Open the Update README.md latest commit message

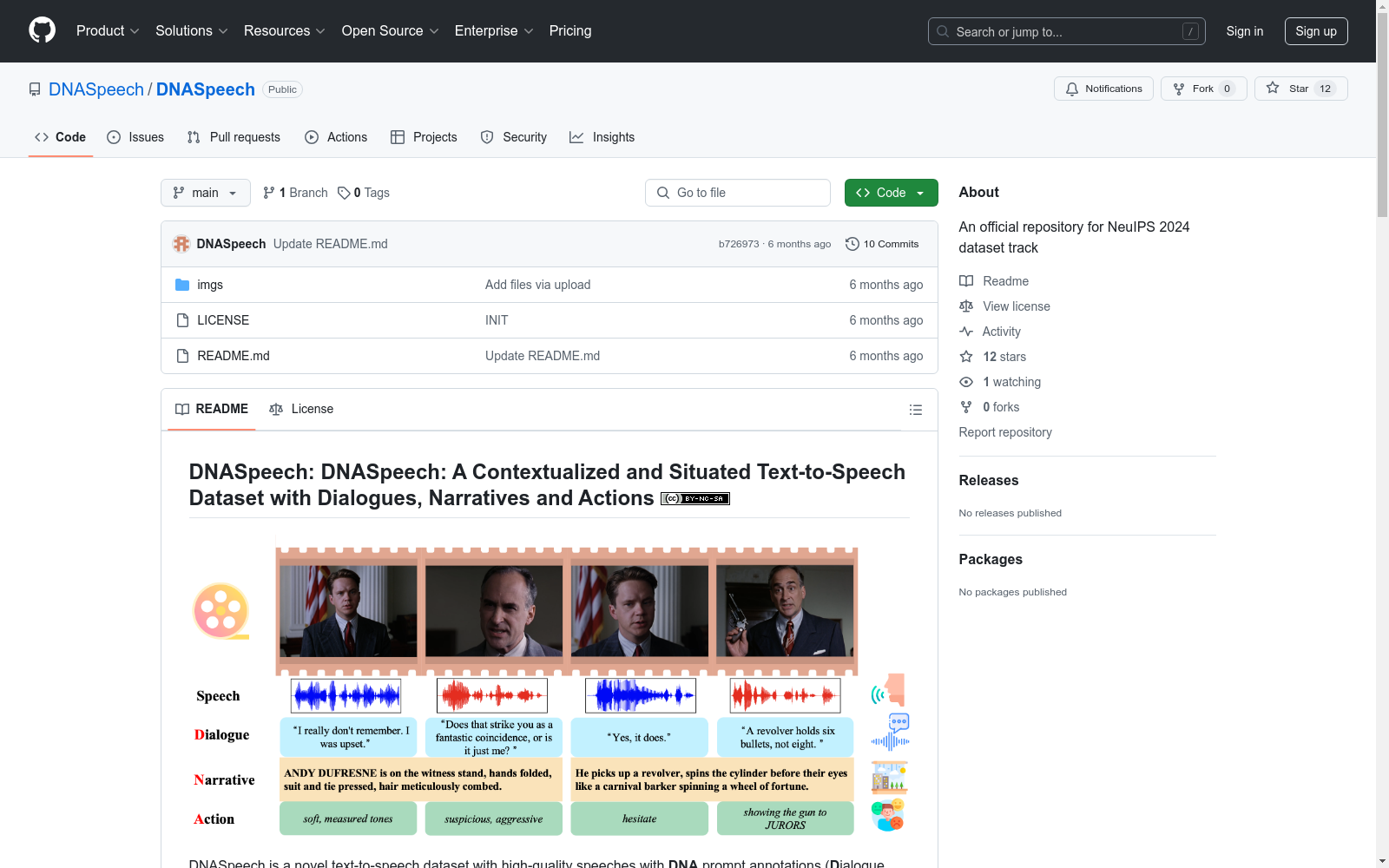331,244
